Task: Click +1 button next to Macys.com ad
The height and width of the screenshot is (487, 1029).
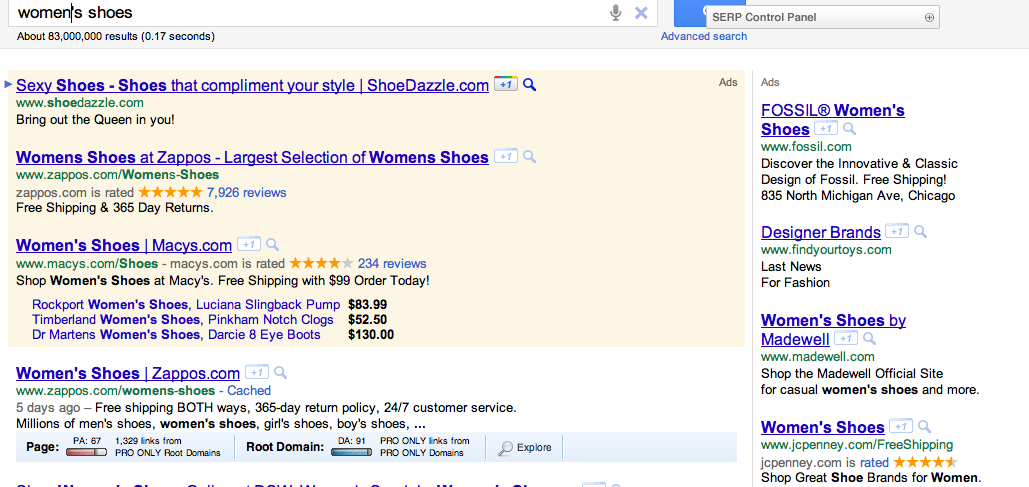Action: pyautogui.click(x=249, y=244)
